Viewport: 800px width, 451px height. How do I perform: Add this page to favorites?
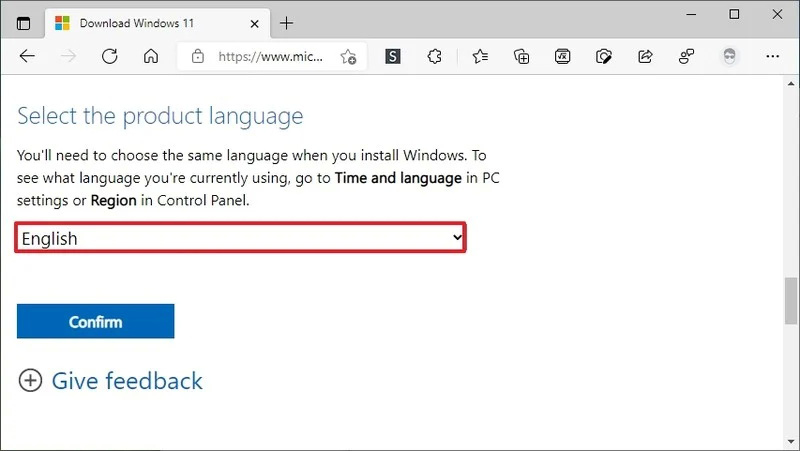(348, 57)
